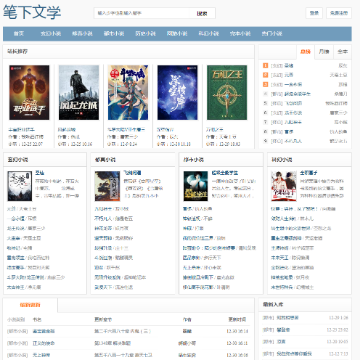Click inside the search input field
Image resolution: width=360 pixels, height=360 pixels.
[141, 13]
